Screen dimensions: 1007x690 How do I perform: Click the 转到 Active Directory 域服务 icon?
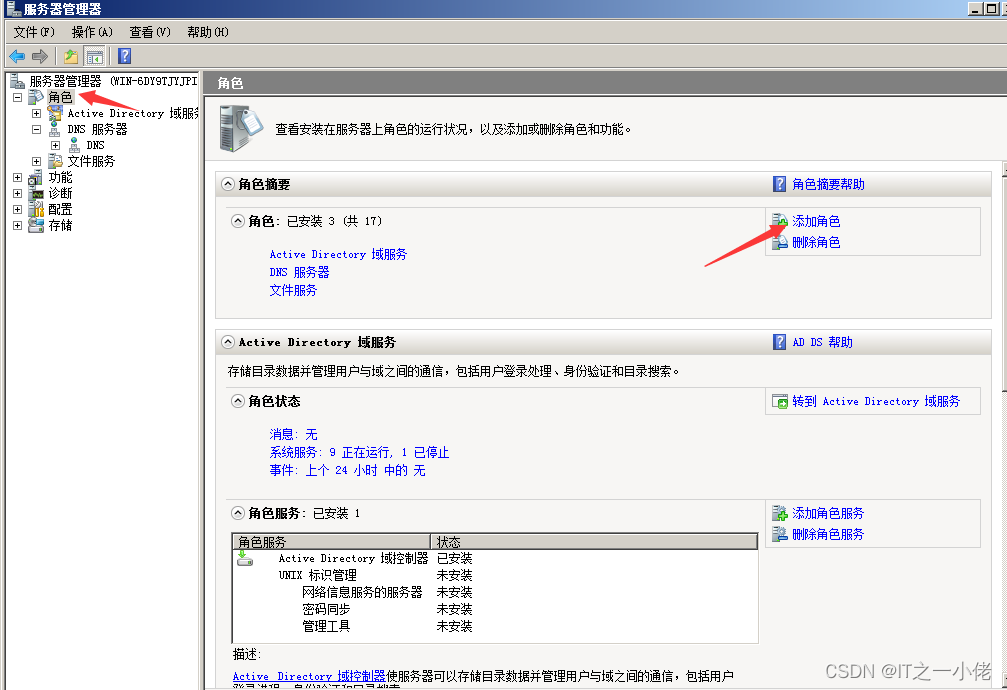pos(780,402)
